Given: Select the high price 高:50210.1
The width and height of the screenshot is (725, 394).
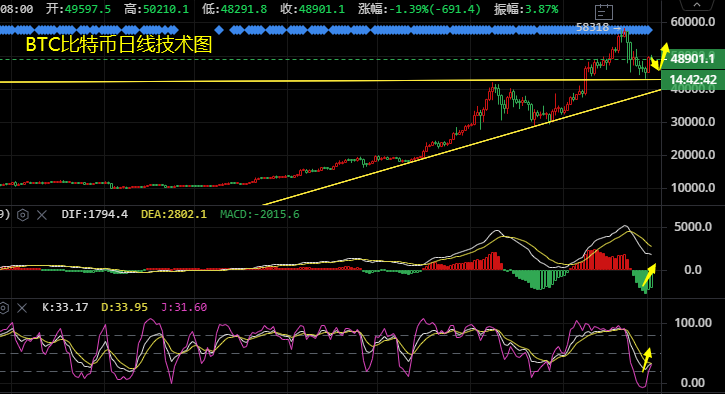Looking at the screenshot, I should [156, 9].
